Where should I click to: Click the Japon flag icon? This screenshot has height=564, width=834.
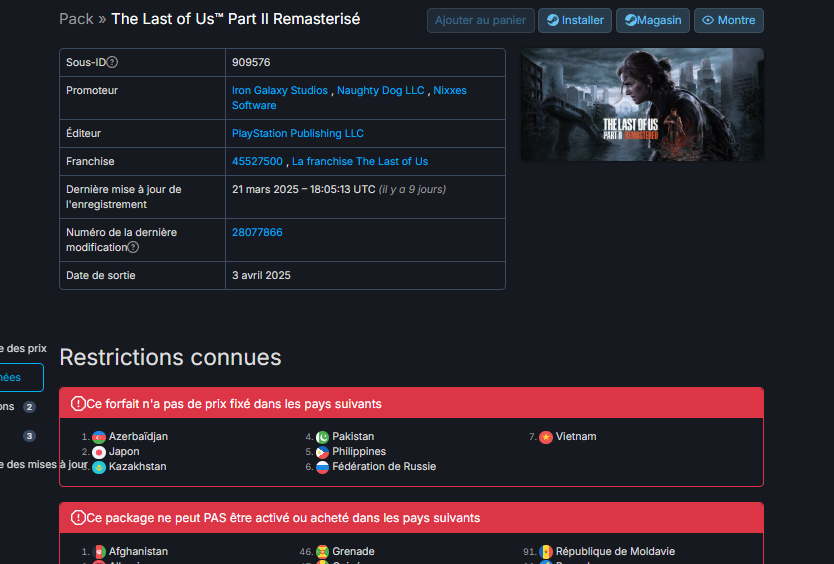[99, 452]
